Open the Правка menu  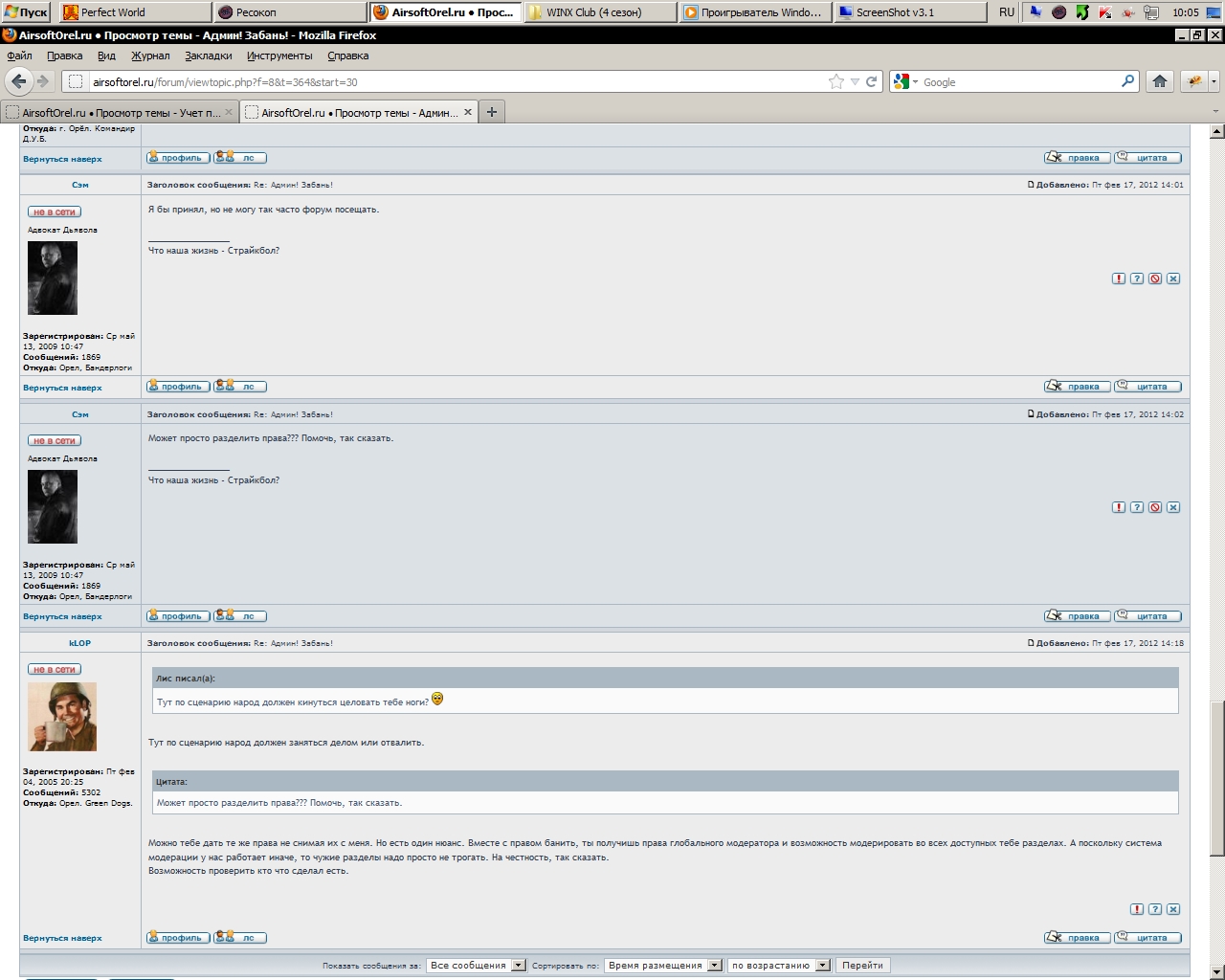coord(64,56)
